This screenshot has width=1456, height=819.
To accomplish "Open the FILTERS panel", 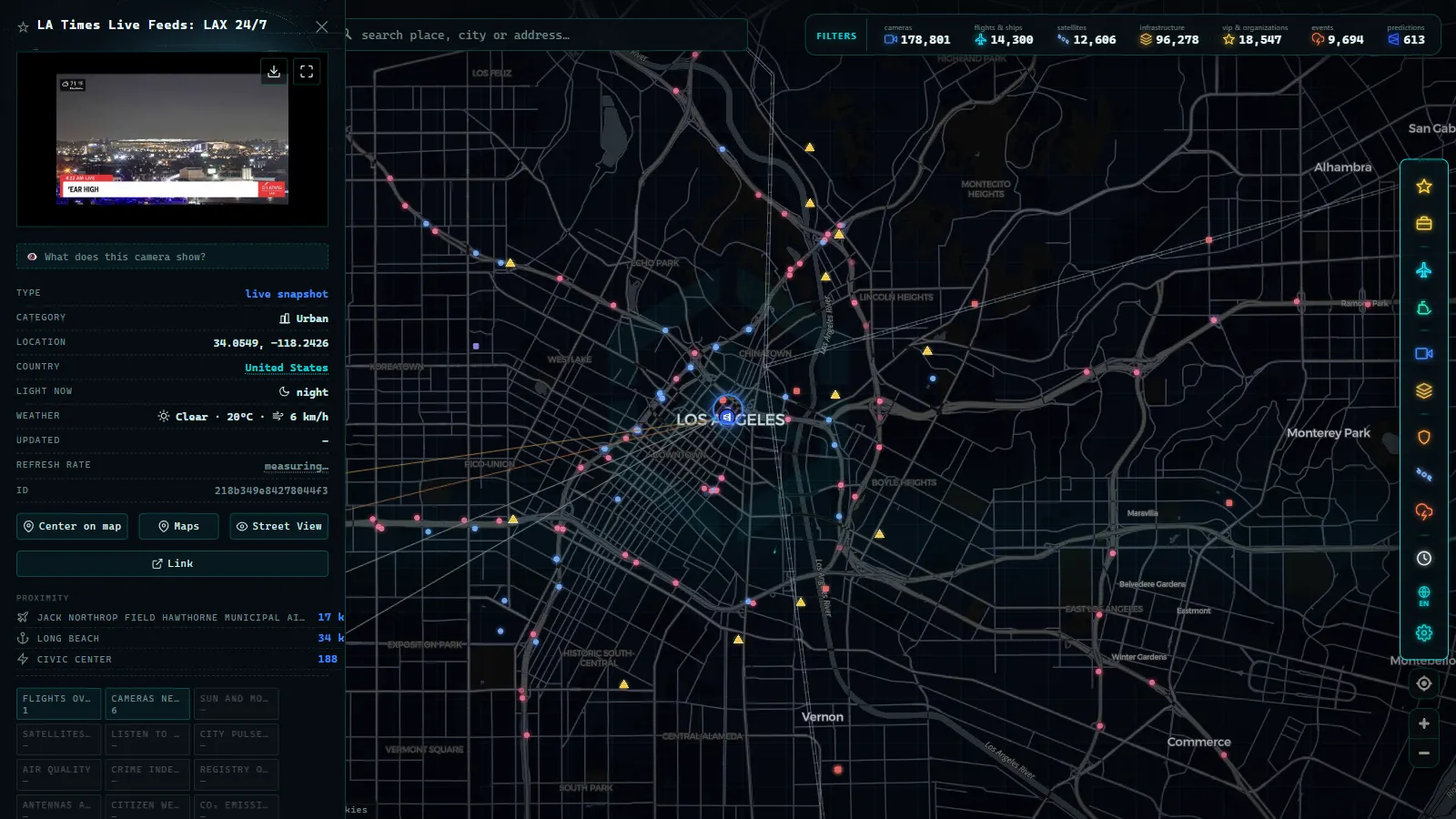I will [x=836, y=36].
